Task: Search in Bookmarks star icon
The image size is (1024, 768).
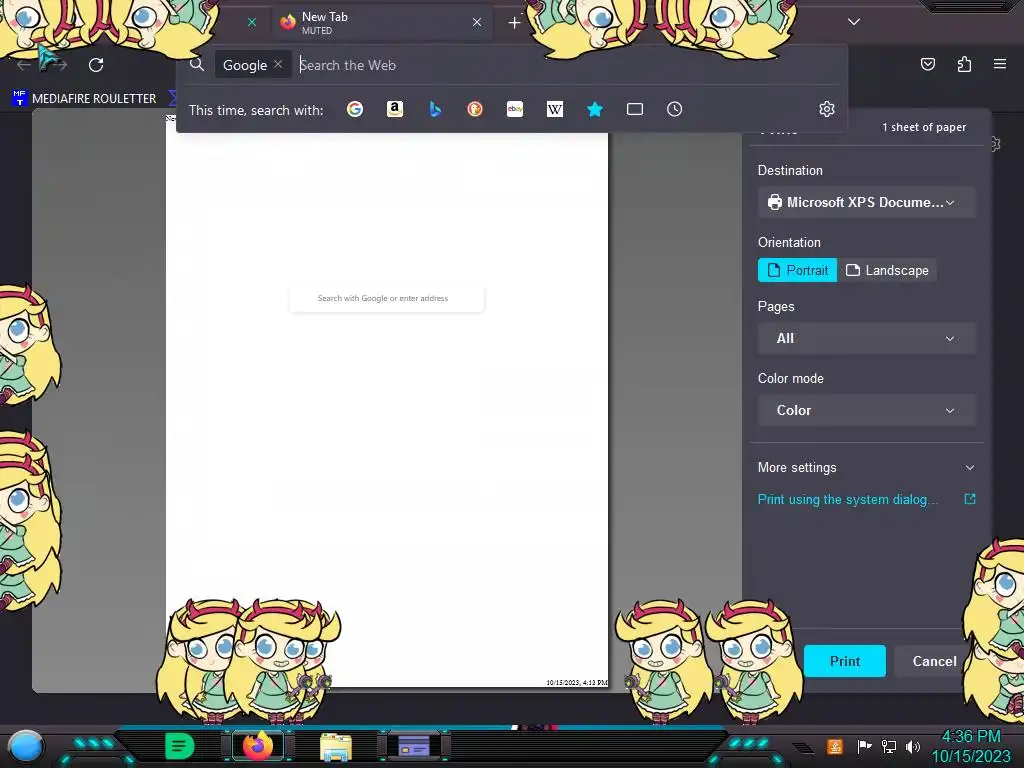Action: click(x=594, y=109)
